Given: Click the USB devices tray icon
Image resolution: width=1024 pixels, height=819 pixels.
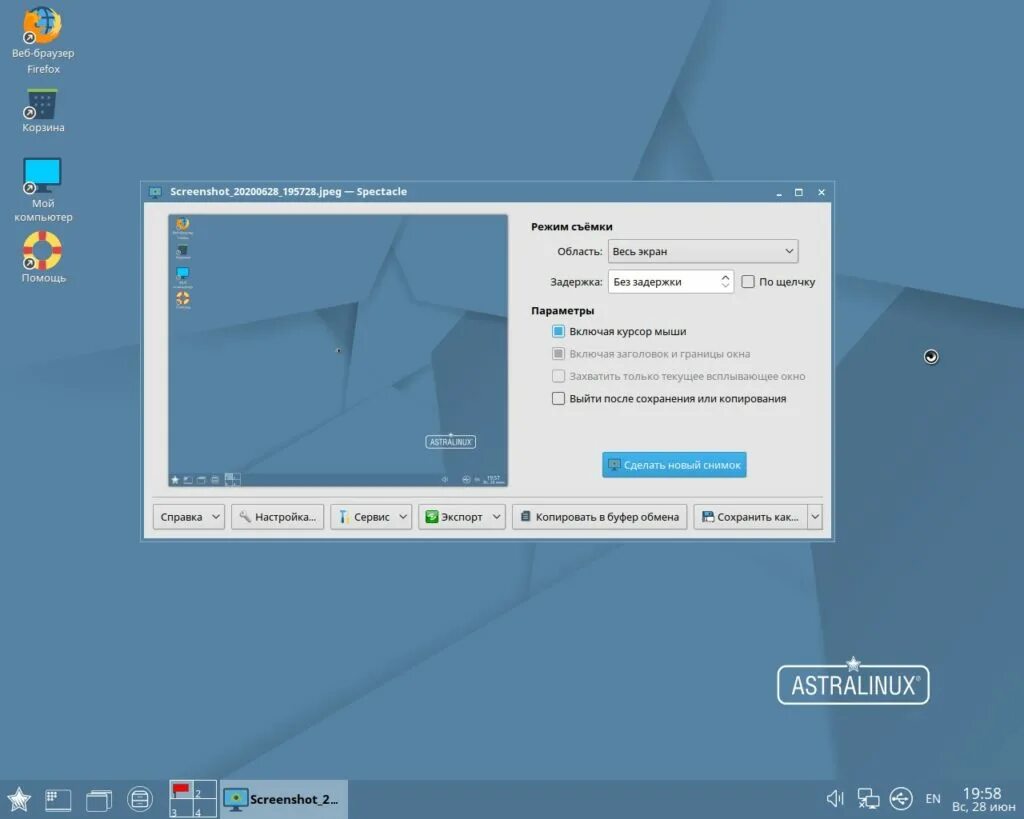Looking at the screenshot, I should (901, 798).
